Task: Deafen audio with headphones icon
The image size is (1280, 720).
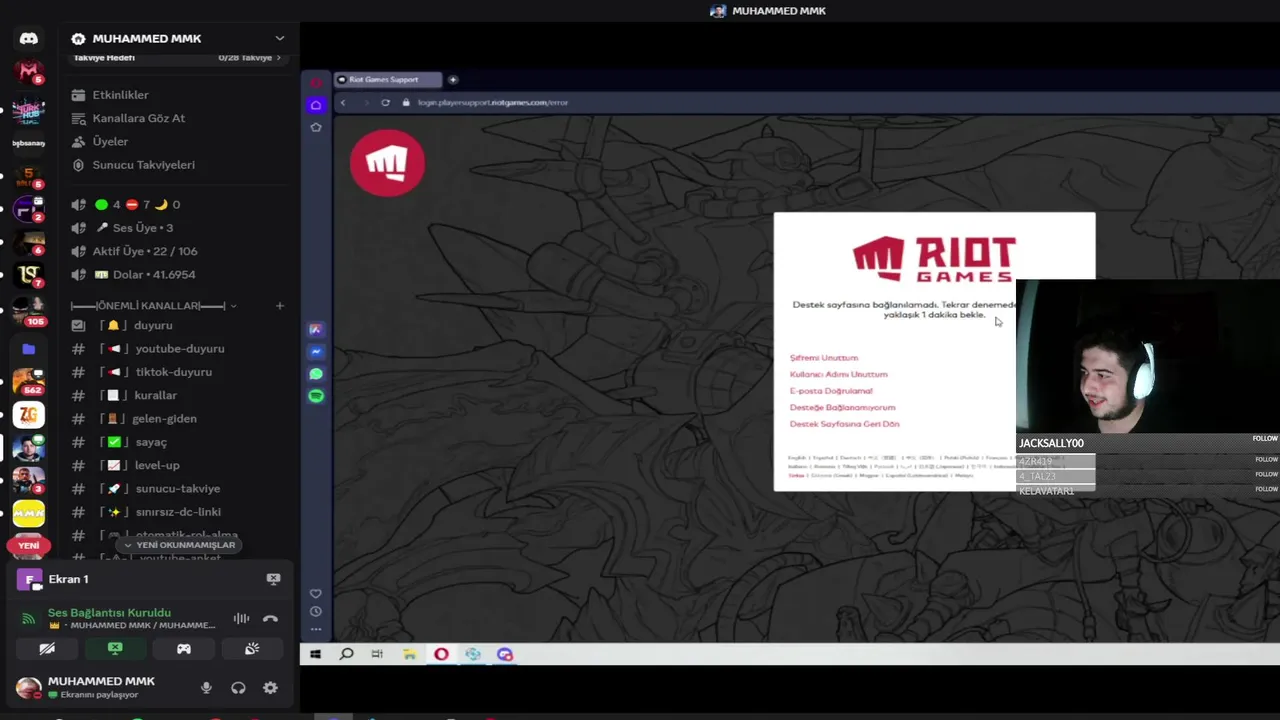Action: (238, 688)
